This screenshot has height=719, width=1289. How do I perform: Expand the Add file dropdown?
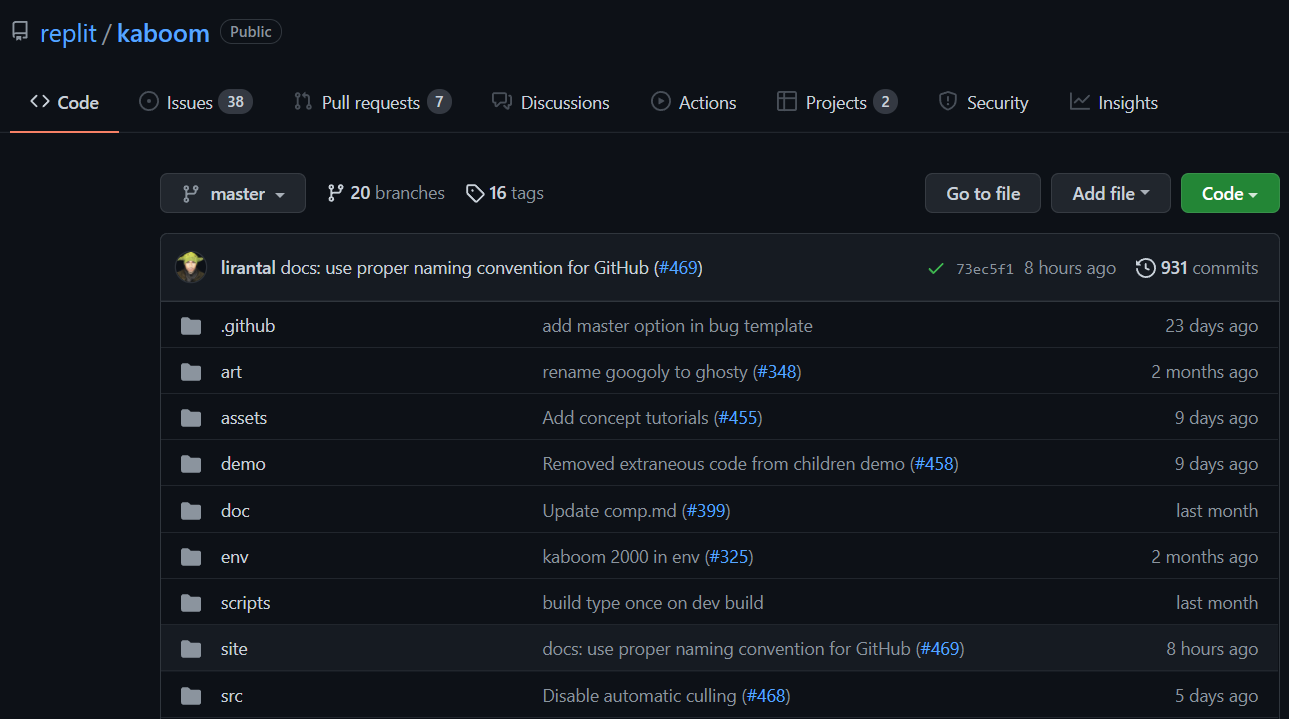tap(1110, 194)
